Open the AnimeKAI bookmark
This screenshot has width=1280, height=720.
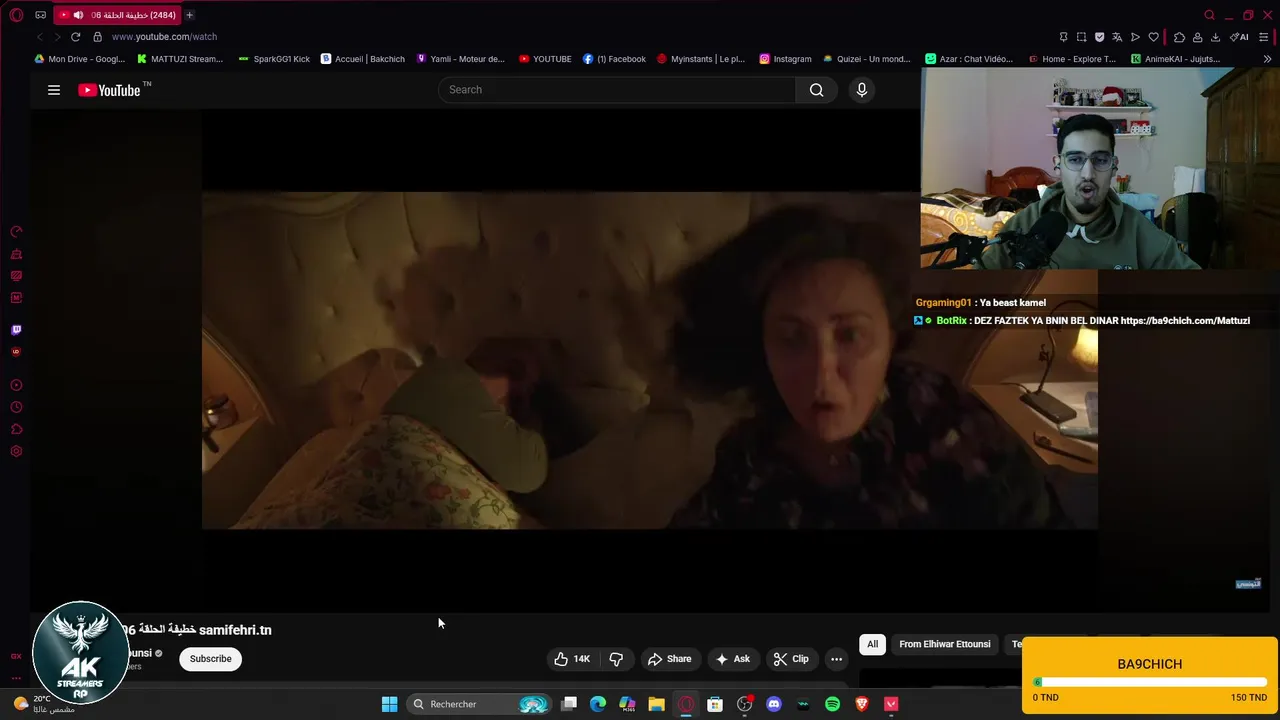click(1175, 59)
